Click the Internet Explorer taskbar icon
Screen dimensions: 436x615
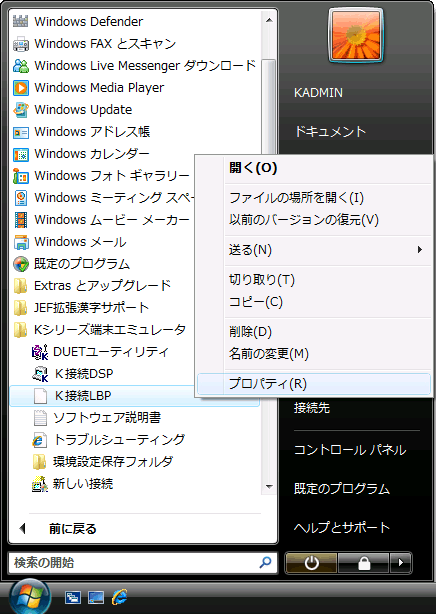tap(119, 597)
